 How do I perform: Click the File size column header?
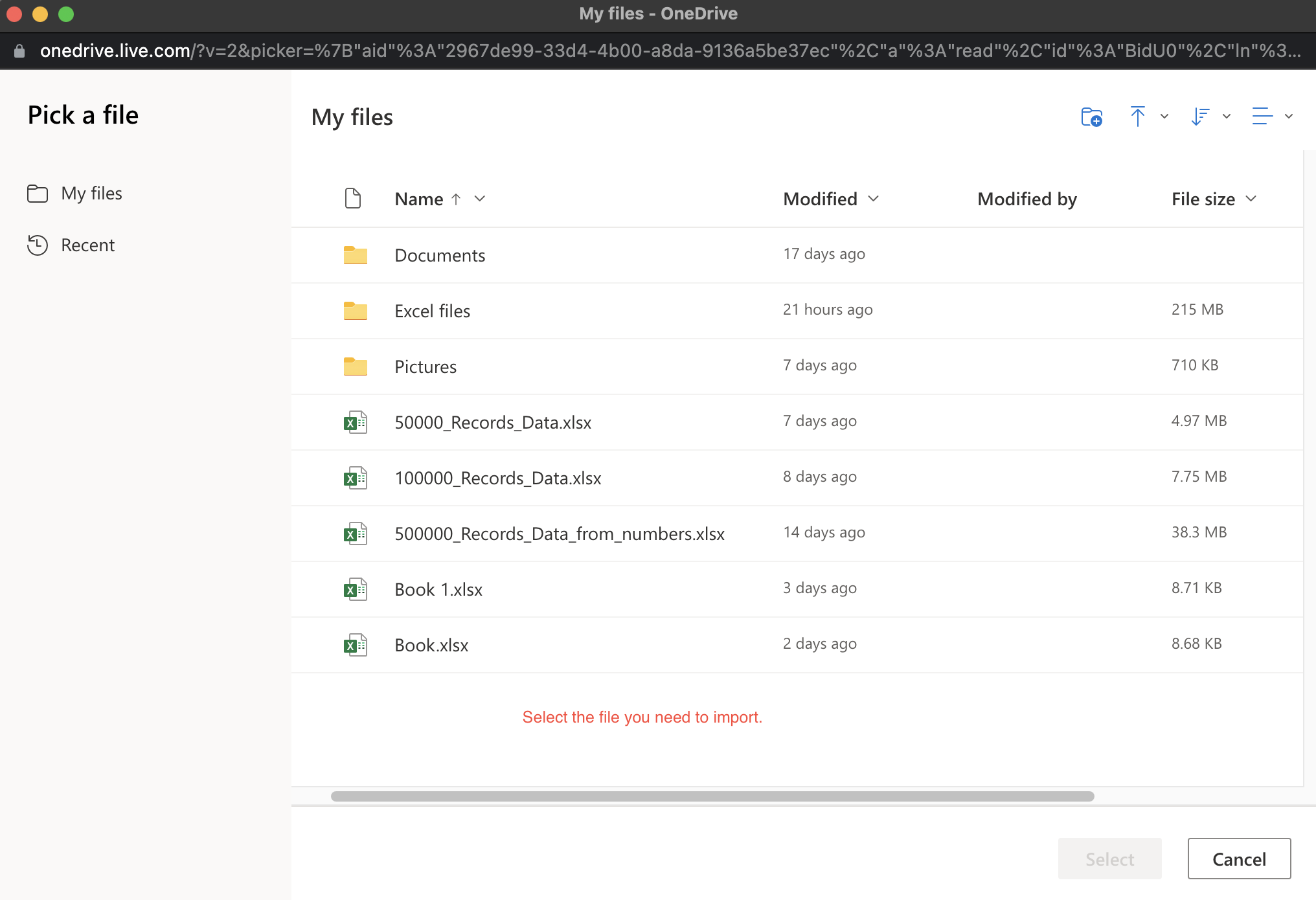tap(1203, 199)
